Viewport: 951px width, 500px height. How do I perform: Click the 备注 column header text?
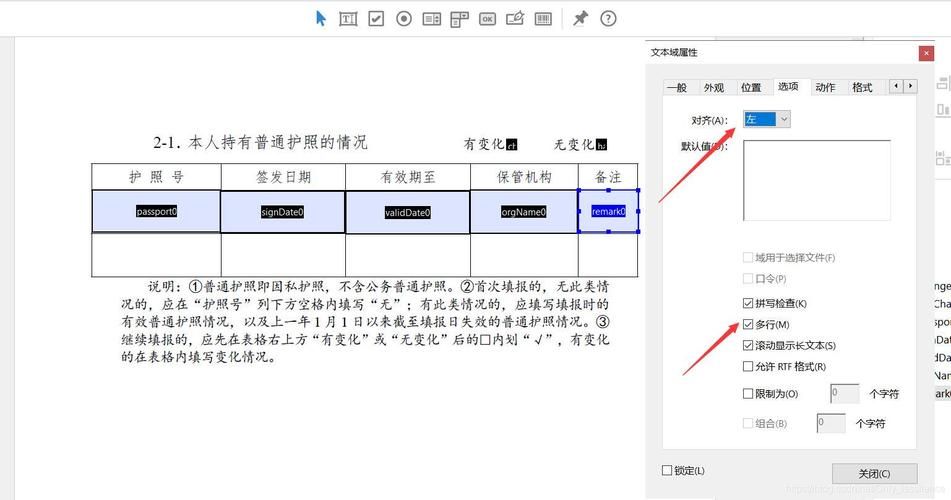point(608,177)
